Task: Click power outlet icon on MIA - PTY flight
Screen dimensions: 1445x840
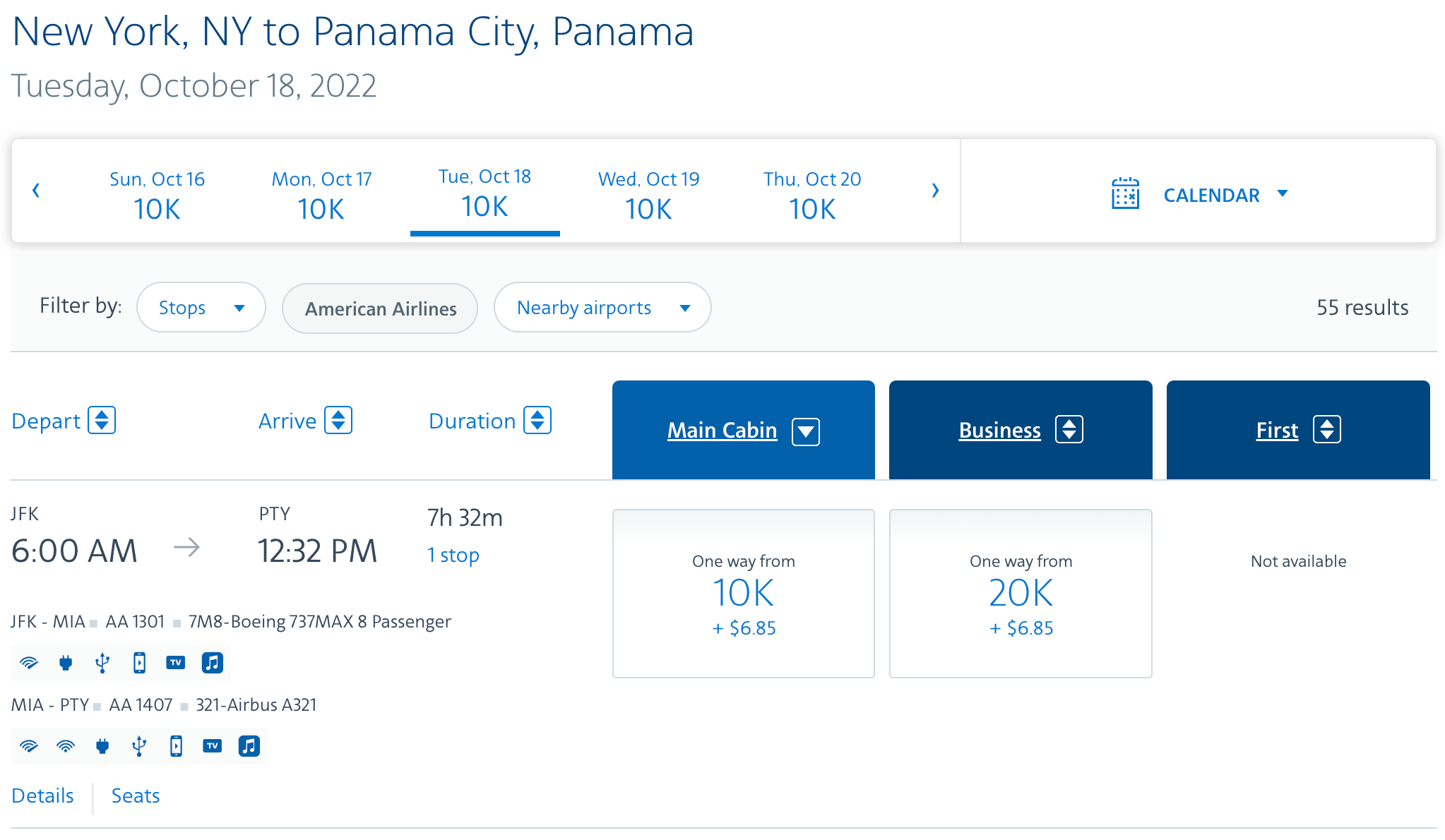Action: (x=102, y=746)
